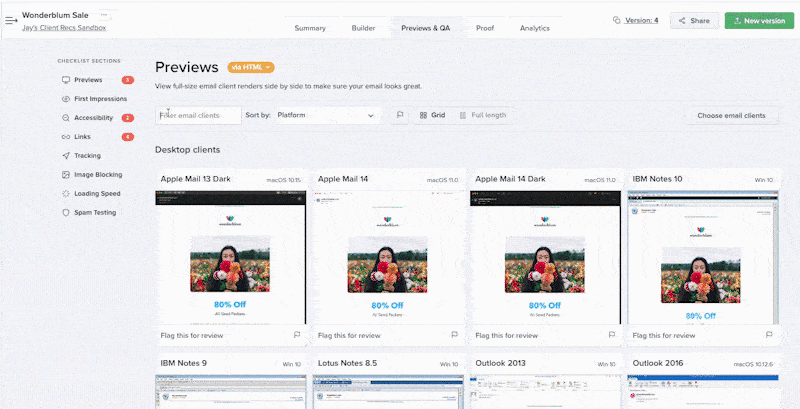
Task: Open Jay's Client Recs Sandbox link
Action: coord(64,28)
